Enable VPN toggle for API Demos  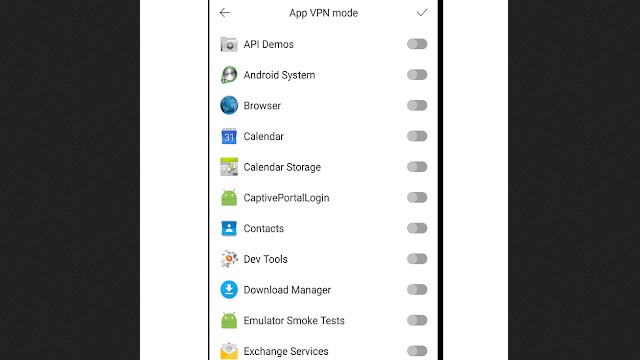(x=417, y=44)
